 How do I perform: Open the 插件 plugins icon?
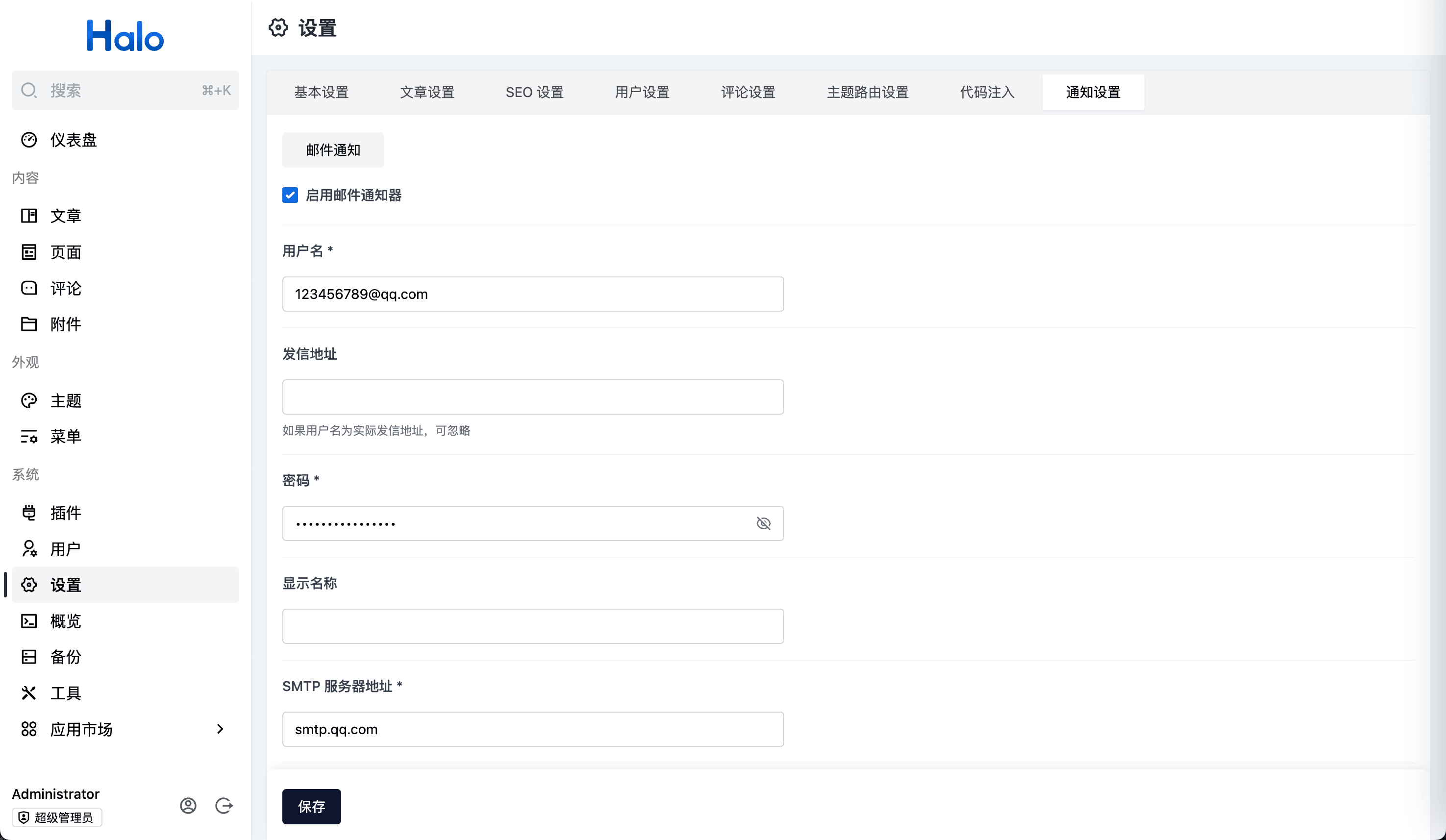(29, 512)
